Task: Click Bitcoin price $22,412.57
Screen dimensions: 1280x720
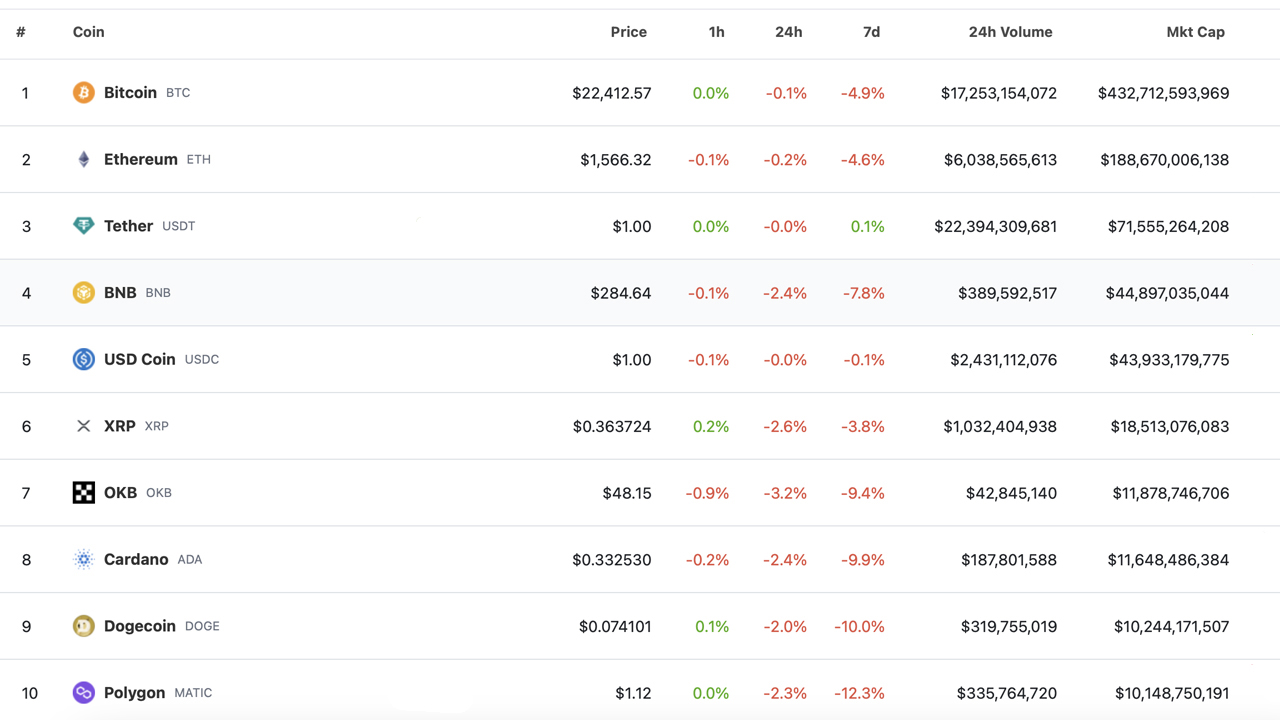Action: (x=612, y=93)
